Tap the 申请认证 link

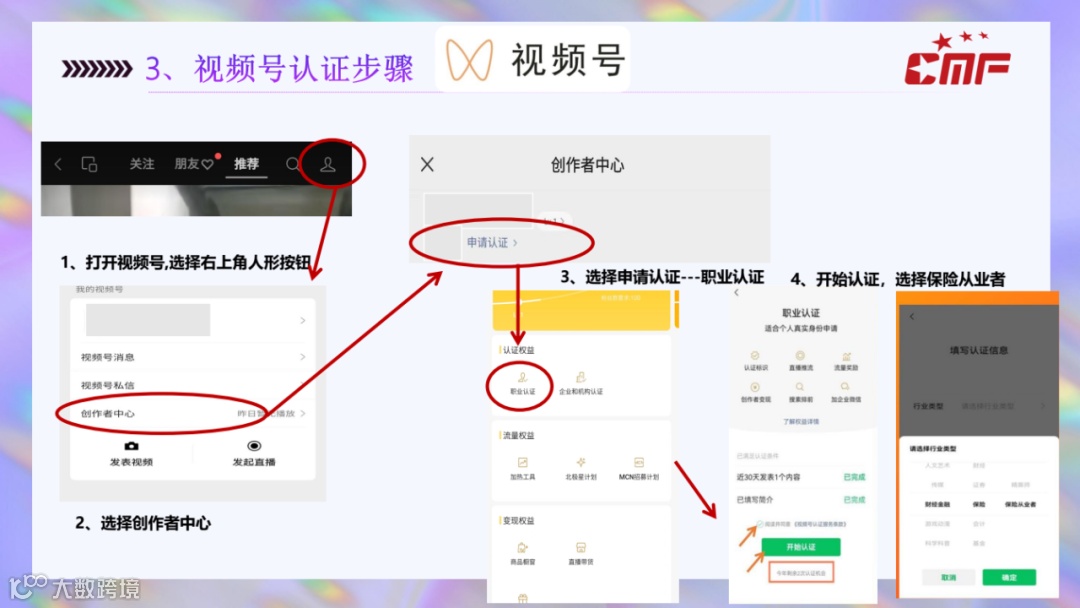(x=492, y=242)
